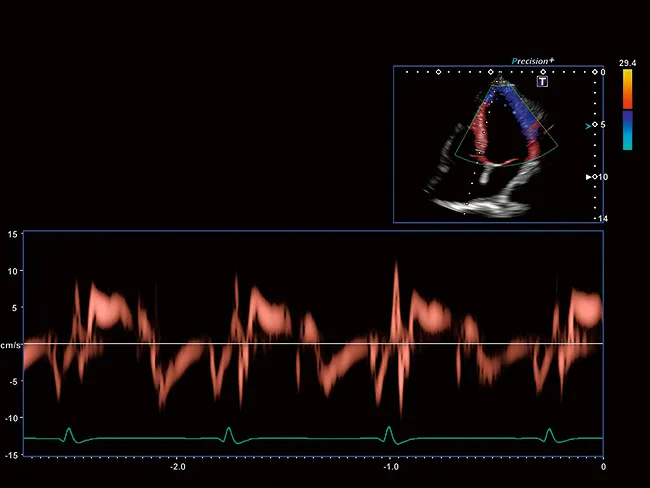Select the leftmost diamond marker on top ruler
Image resolution: width=650 pixels, height=488 pixels.
tap(437, 72)
